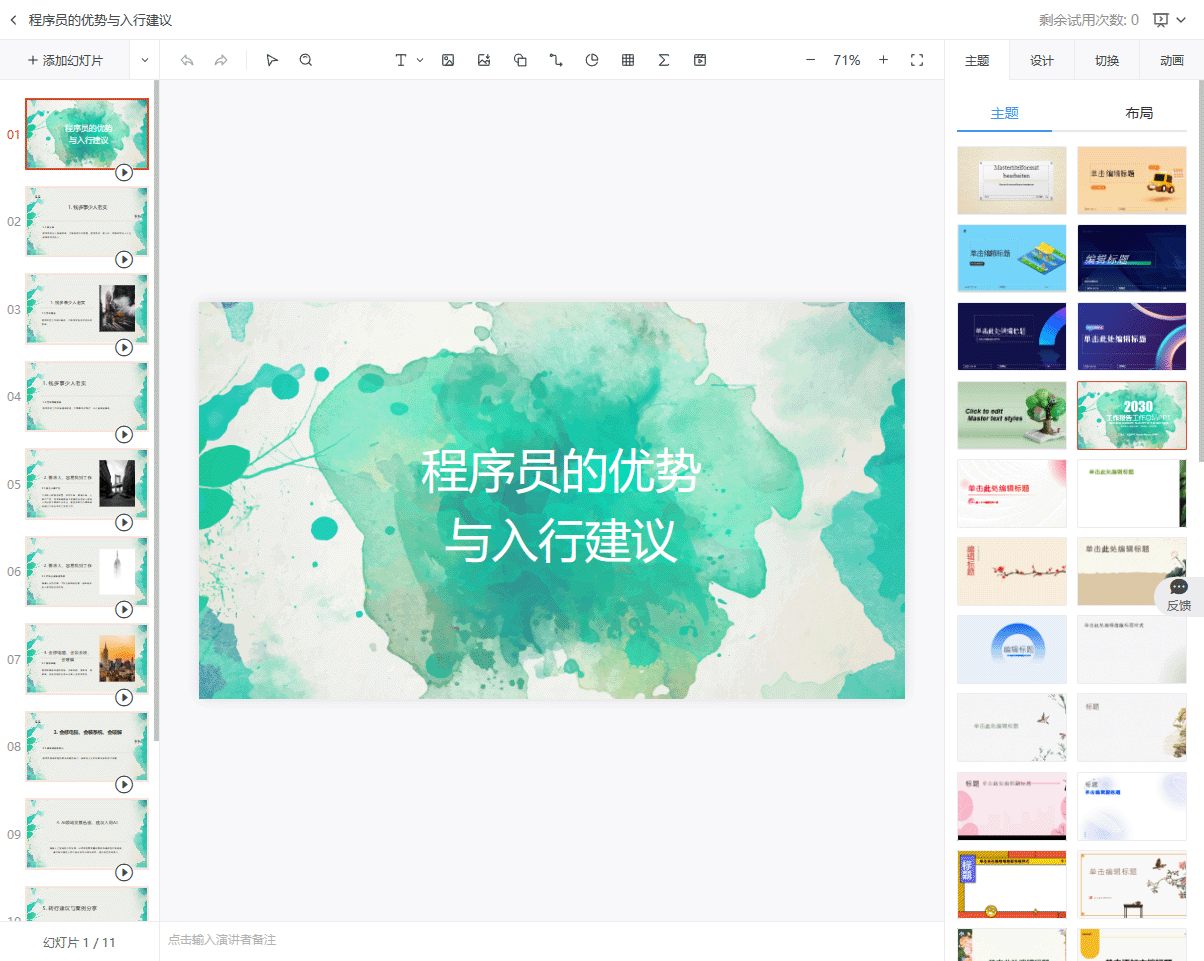Increase zoom with the plus control
1204x961 pixels.
[x=883, y=60]
